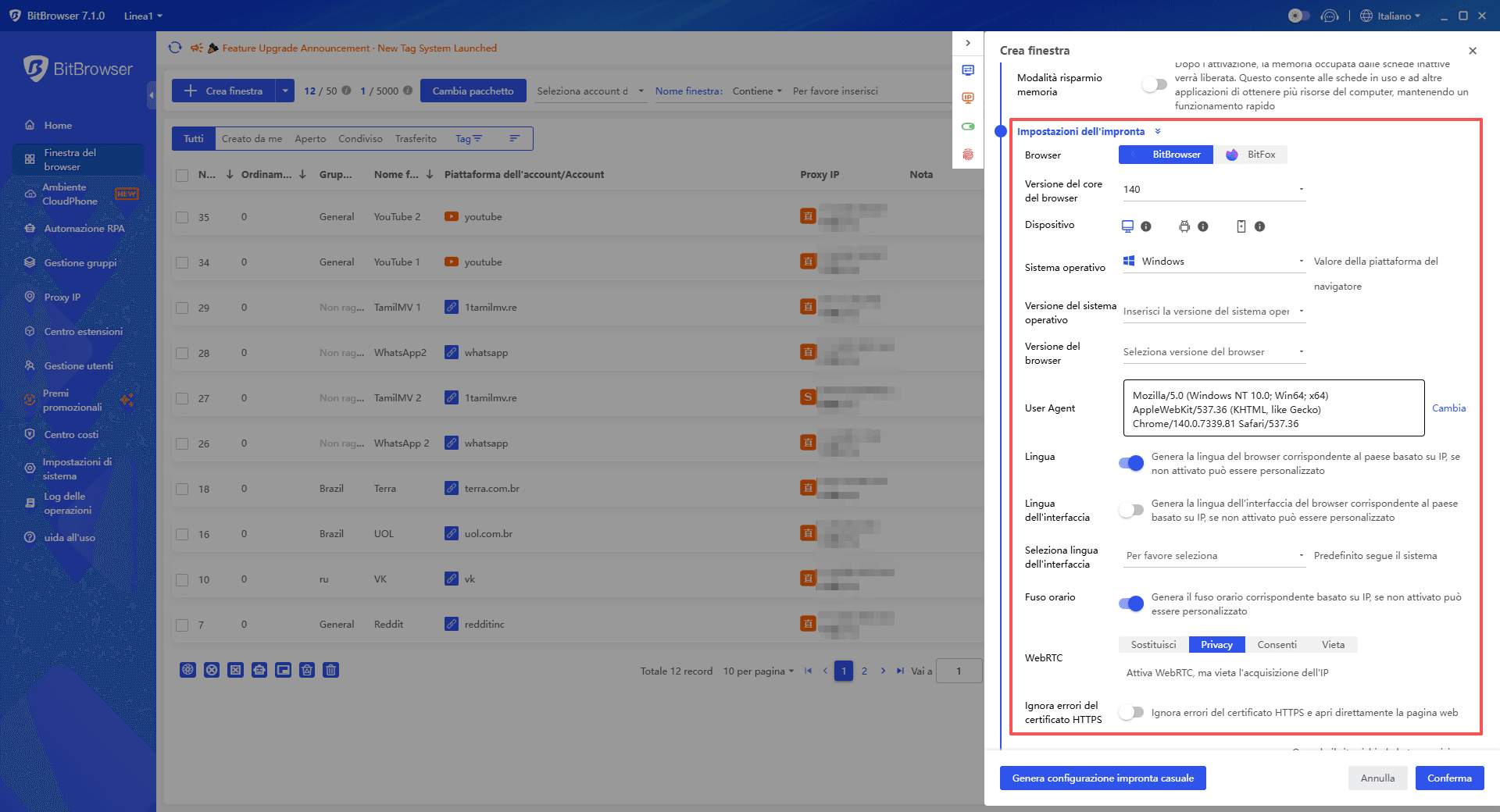Open Proxy IP in the left sidebar
The height and width of the screenshot is (812, 1500).
[62, 297]
